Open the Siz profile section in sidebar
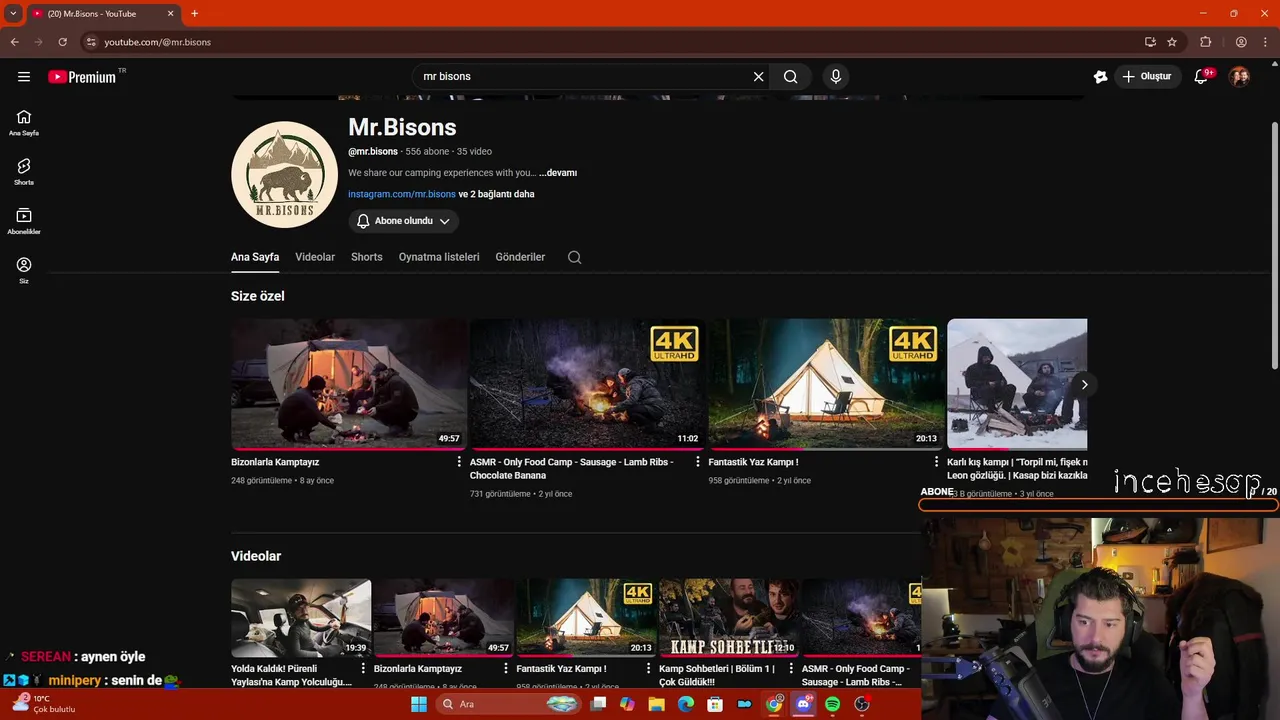Image resolution: width=1280 pixels, height=720 pixels. point(24,271)
